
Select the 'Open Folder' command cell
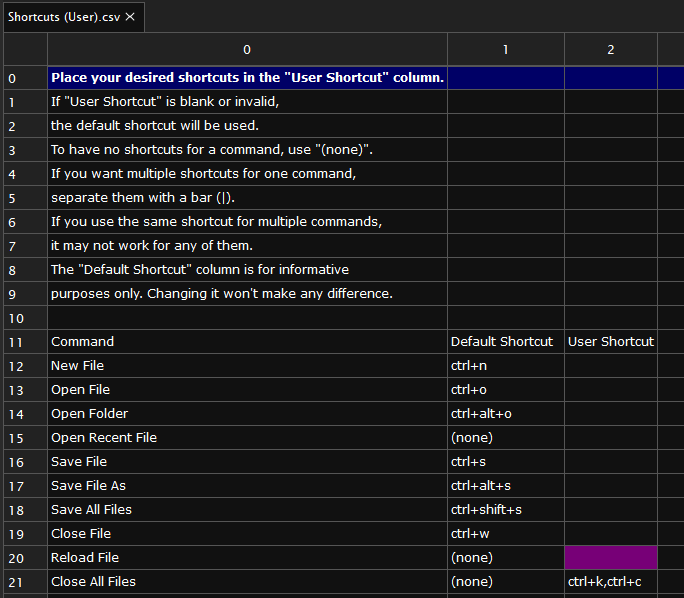[x=247, y=413]
